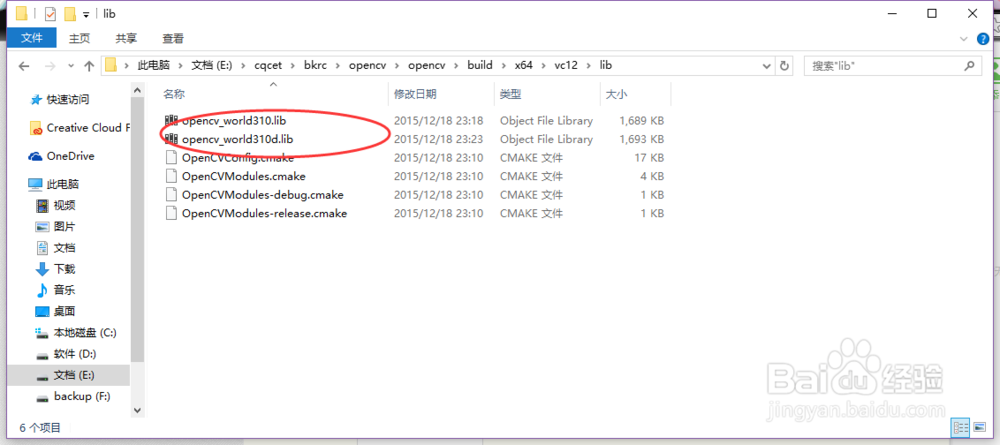Open 桌面 in the navigation pane
This screenshot has width=1000, height=445.
pyautogui.click(x=64, y=311)
